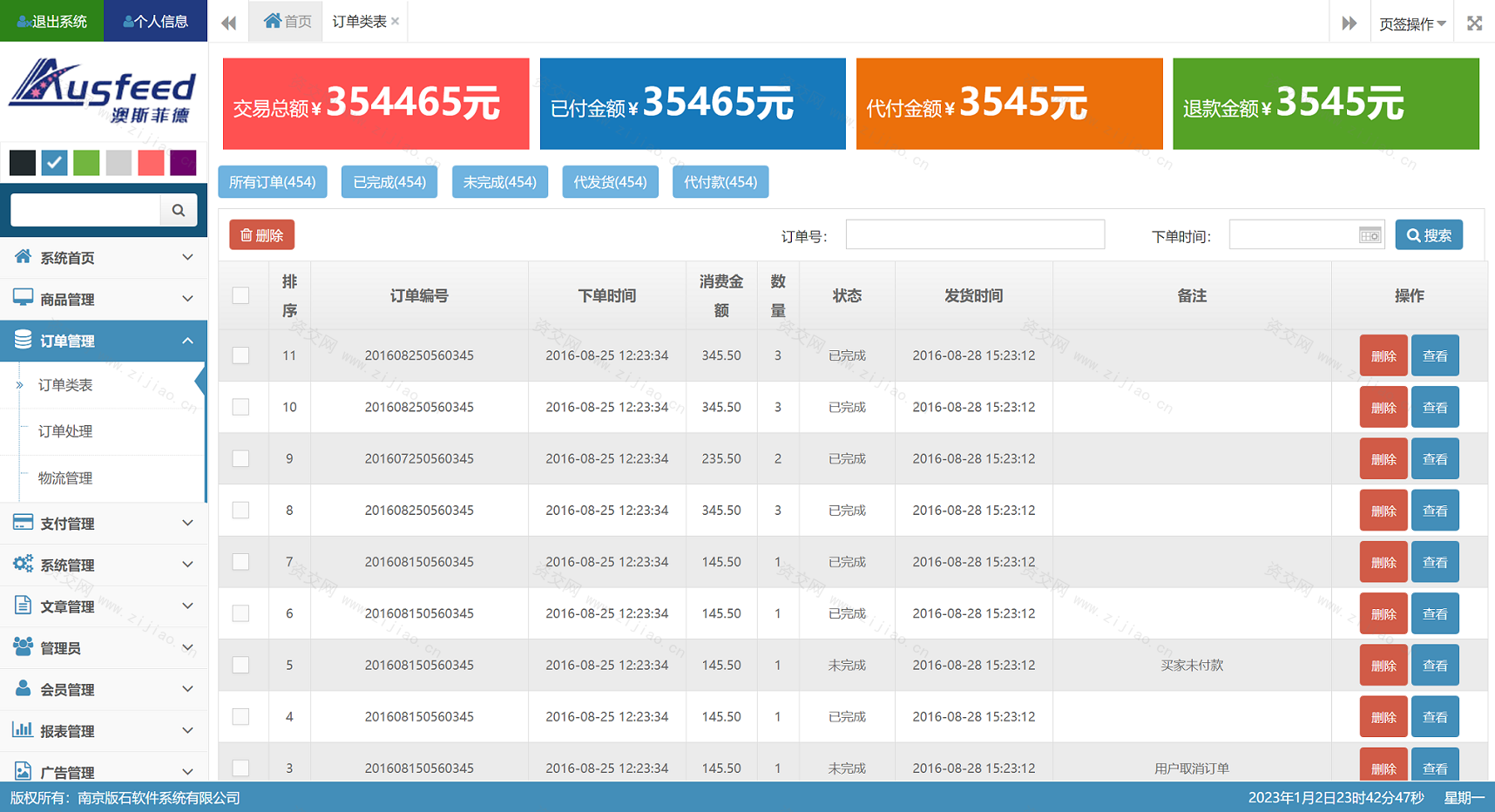Close the 订单类表 tab with its x
The image size is (1495, 812).
396,22
